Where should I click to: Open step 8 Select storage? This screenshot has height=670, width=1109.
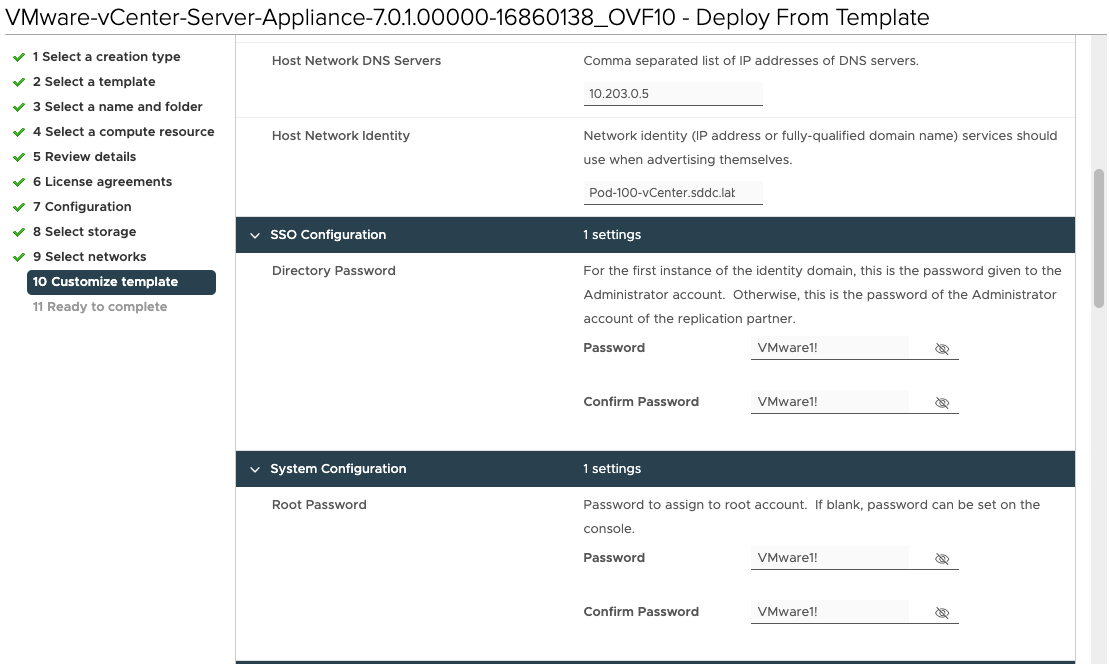84,232
